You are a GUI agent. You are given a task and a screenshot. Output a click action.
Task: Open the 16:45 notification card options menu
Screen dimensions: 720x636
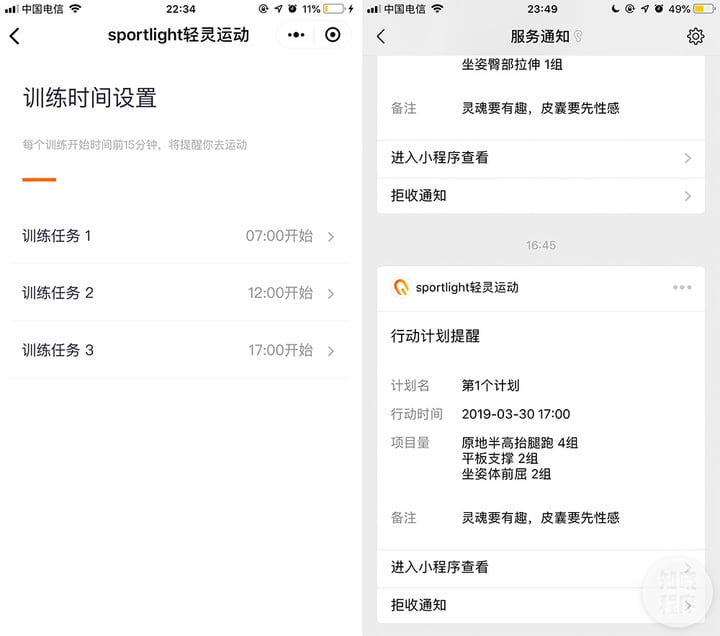682,287
